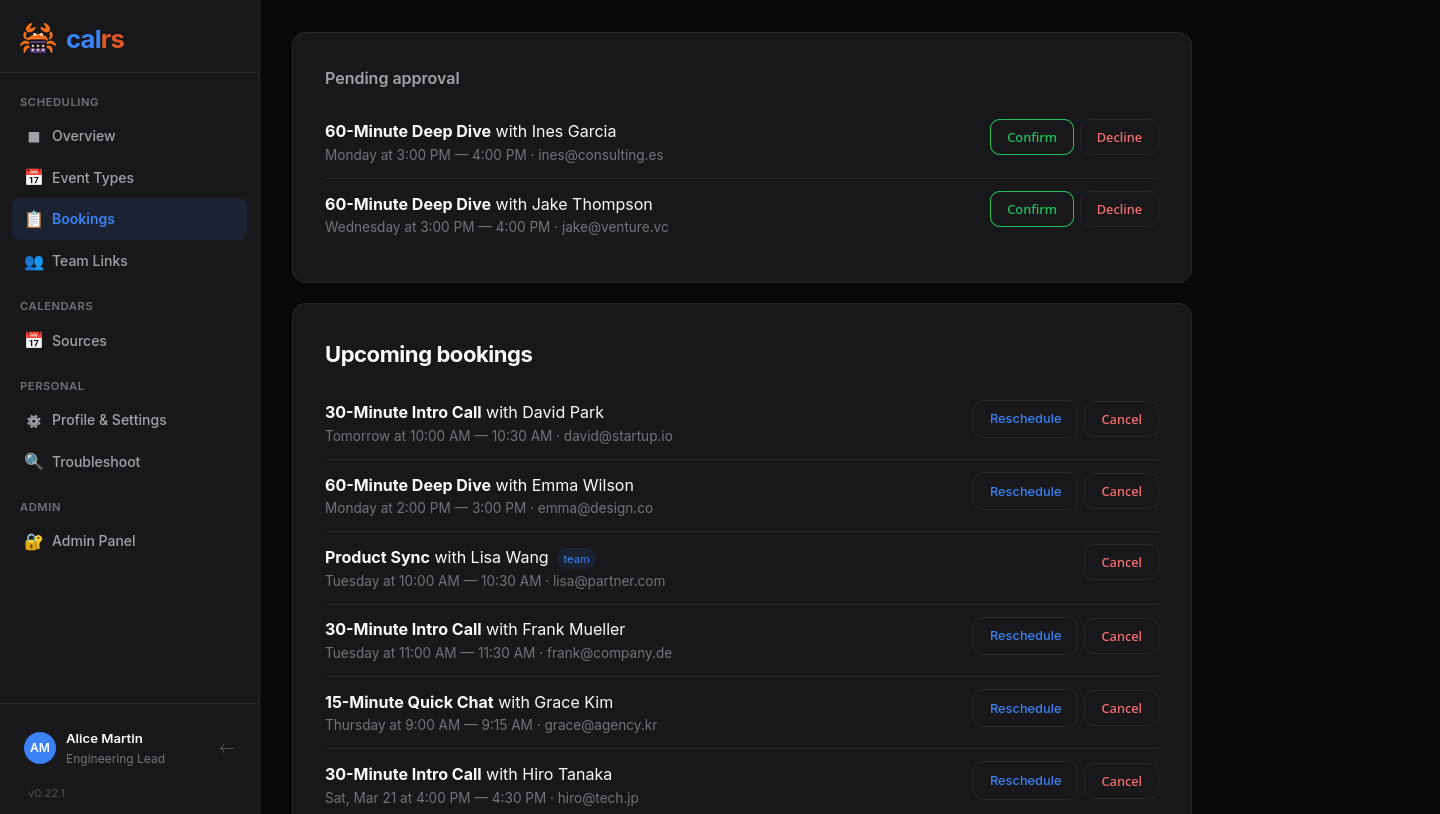Select the Bookings clipboard icon

34,219
